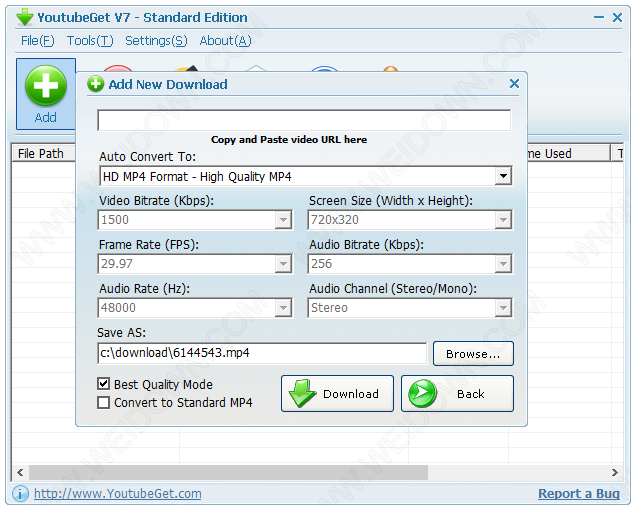Open the File(F) menu
Screen dimensions: 631x505
37,41
